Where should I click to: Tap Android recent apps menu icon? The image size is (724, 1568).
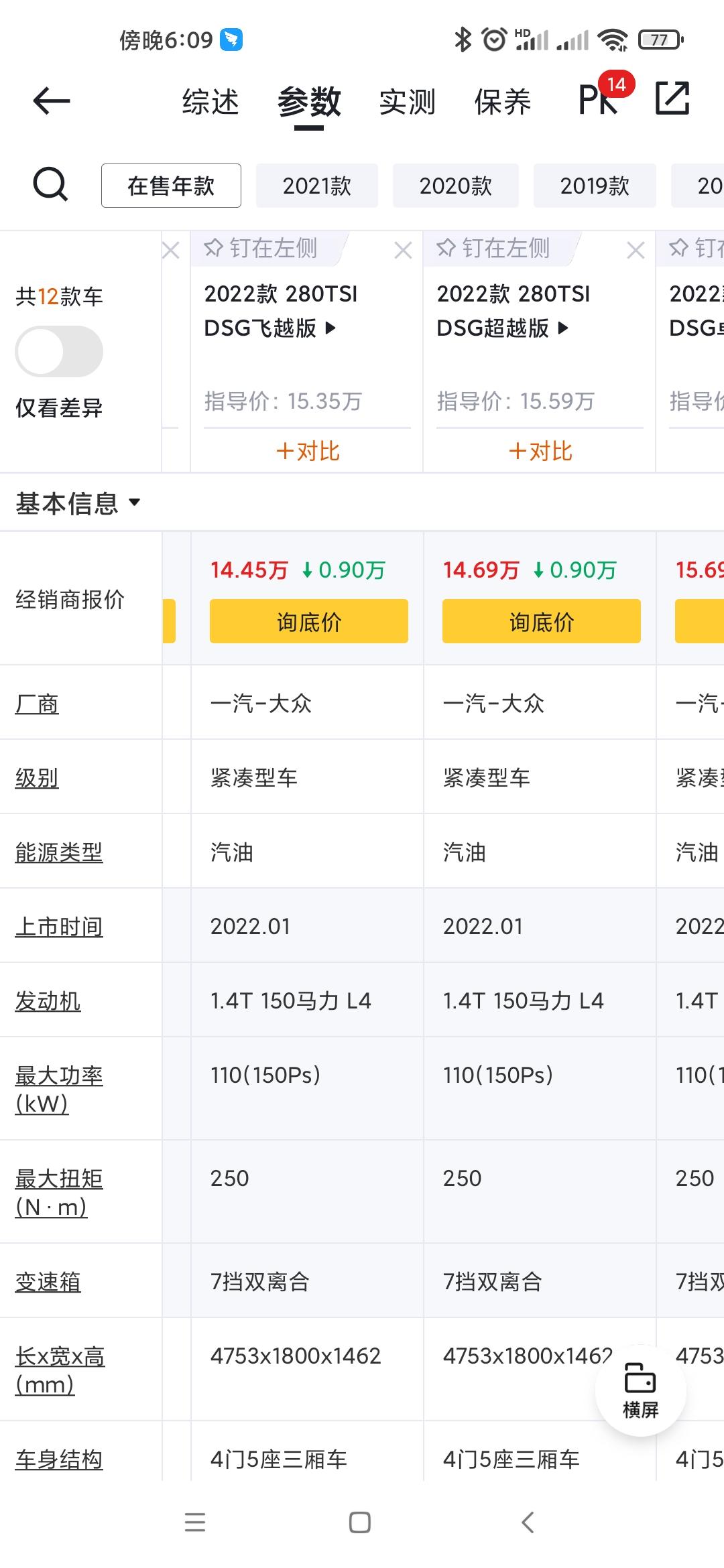(195, 1522)
